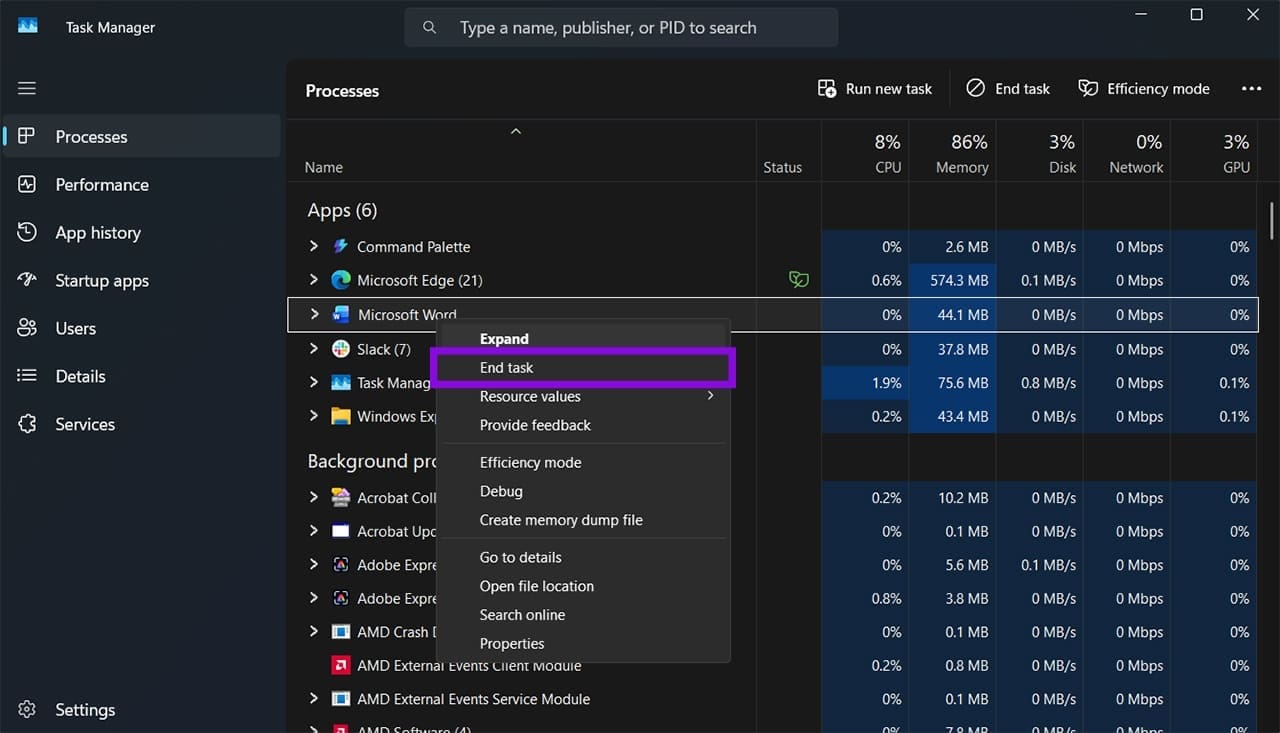Collapse sort arrow above Name column

(516, 132)
